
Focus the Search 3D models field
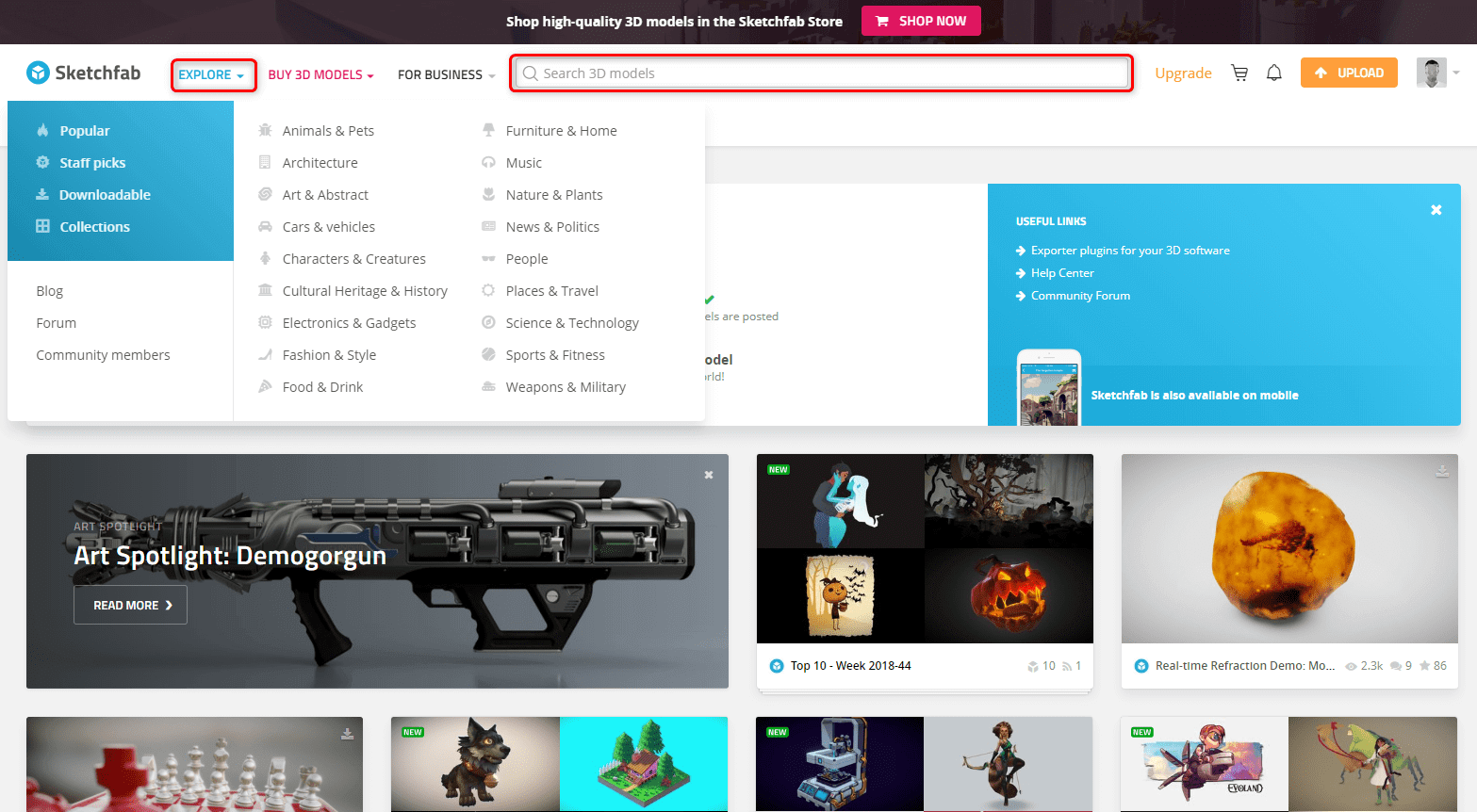pyautogui.click(x=822, y=73)
